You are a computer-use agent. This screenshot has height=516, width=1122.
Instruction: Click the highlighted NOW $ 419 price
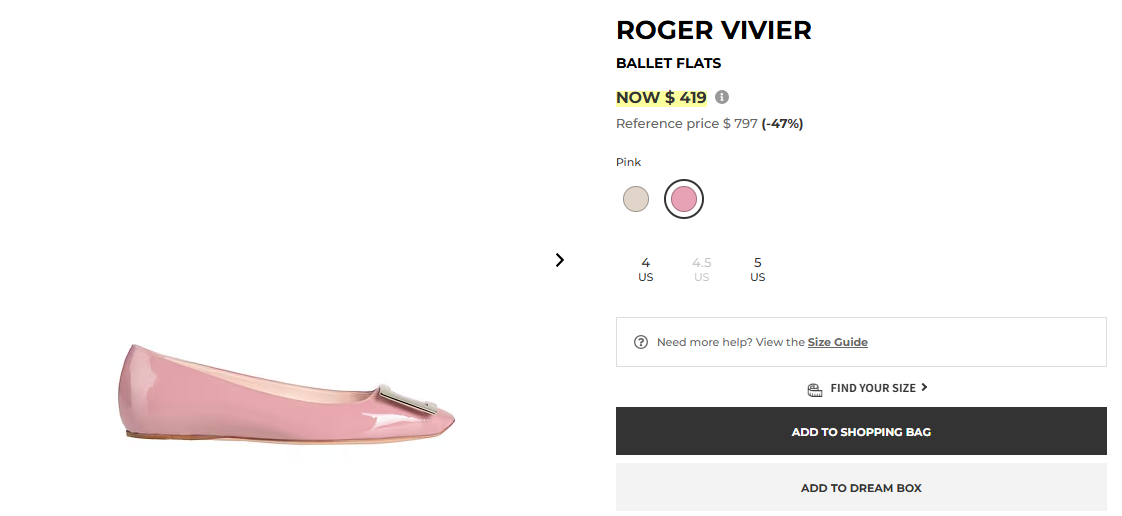pos(661,97)
